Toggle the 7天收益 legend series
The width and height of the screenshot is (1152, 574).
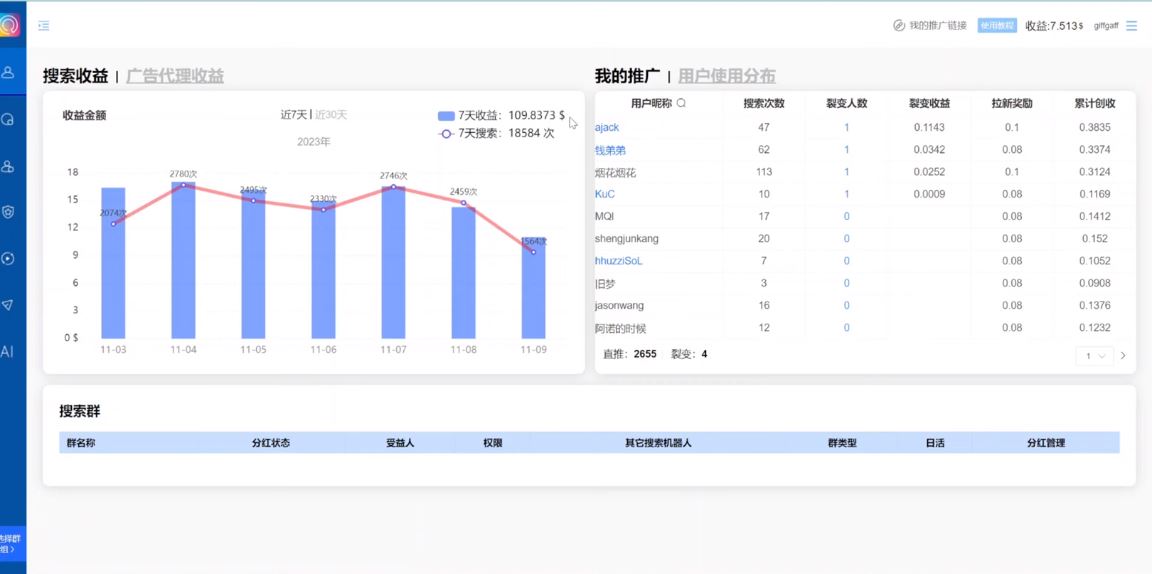click(500, 115)
